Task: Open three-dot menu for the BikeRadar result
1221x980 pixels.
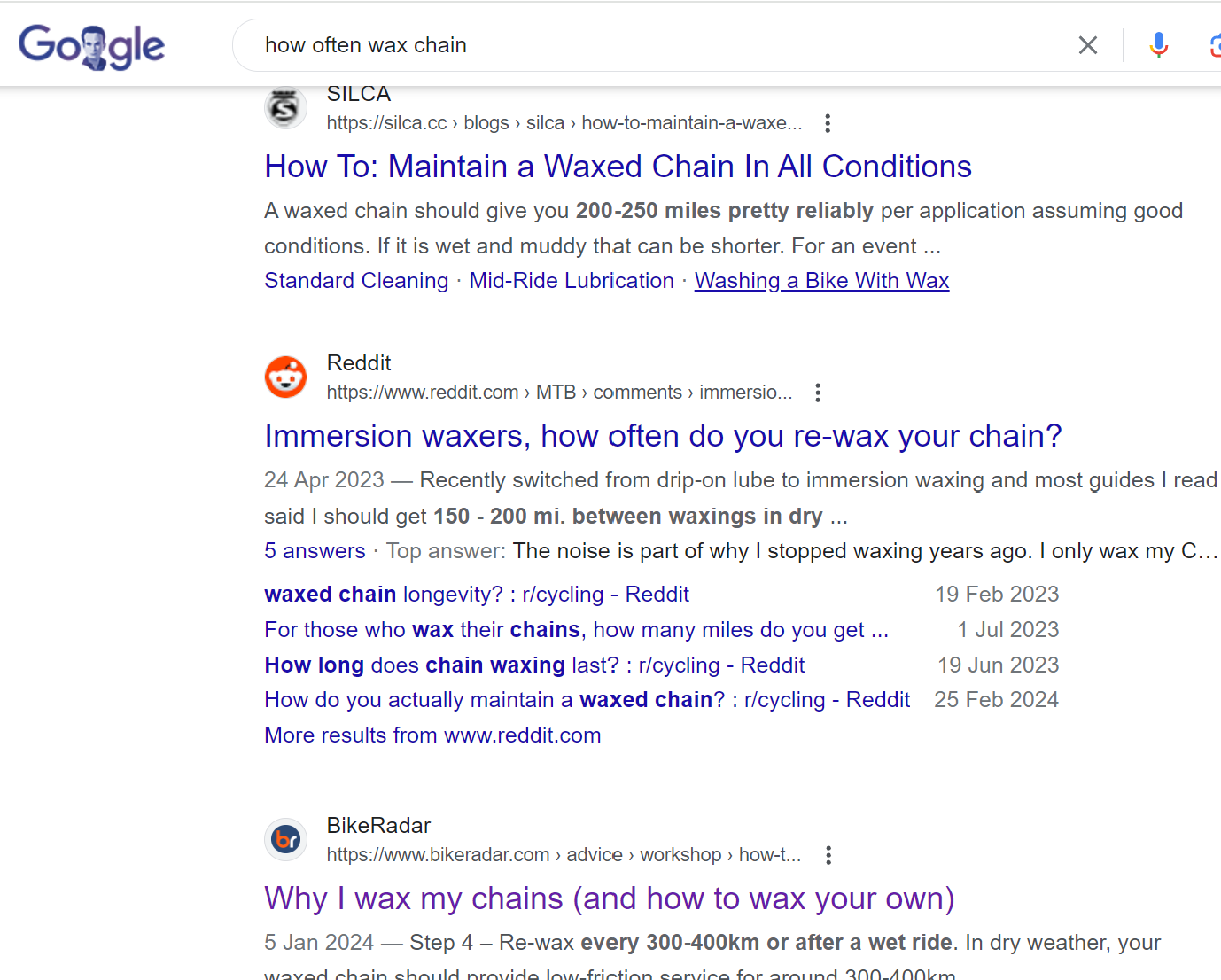Action: [x=828, y=855]
